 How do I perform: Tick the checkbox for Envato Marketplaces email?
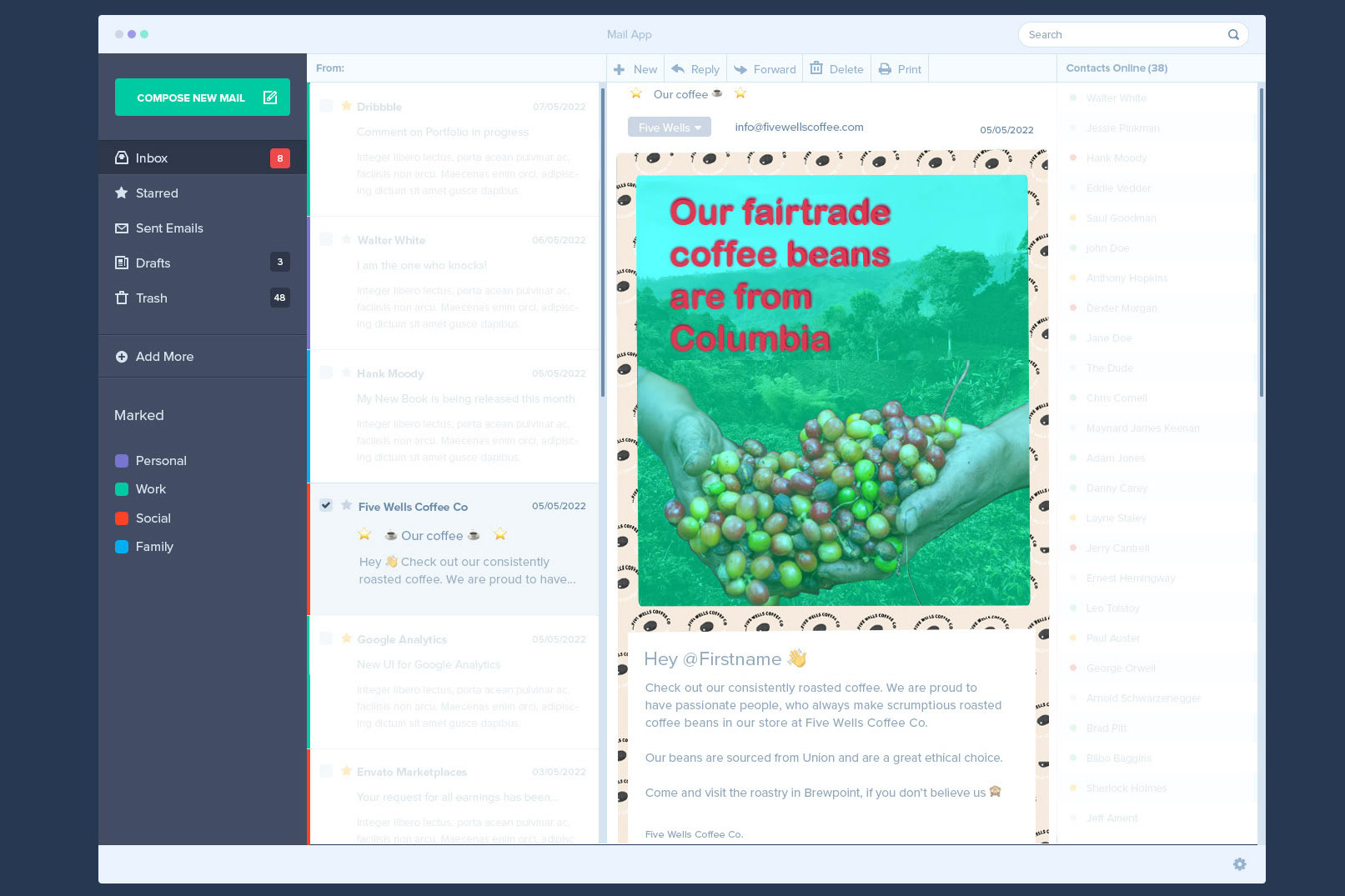click(326, 771)
